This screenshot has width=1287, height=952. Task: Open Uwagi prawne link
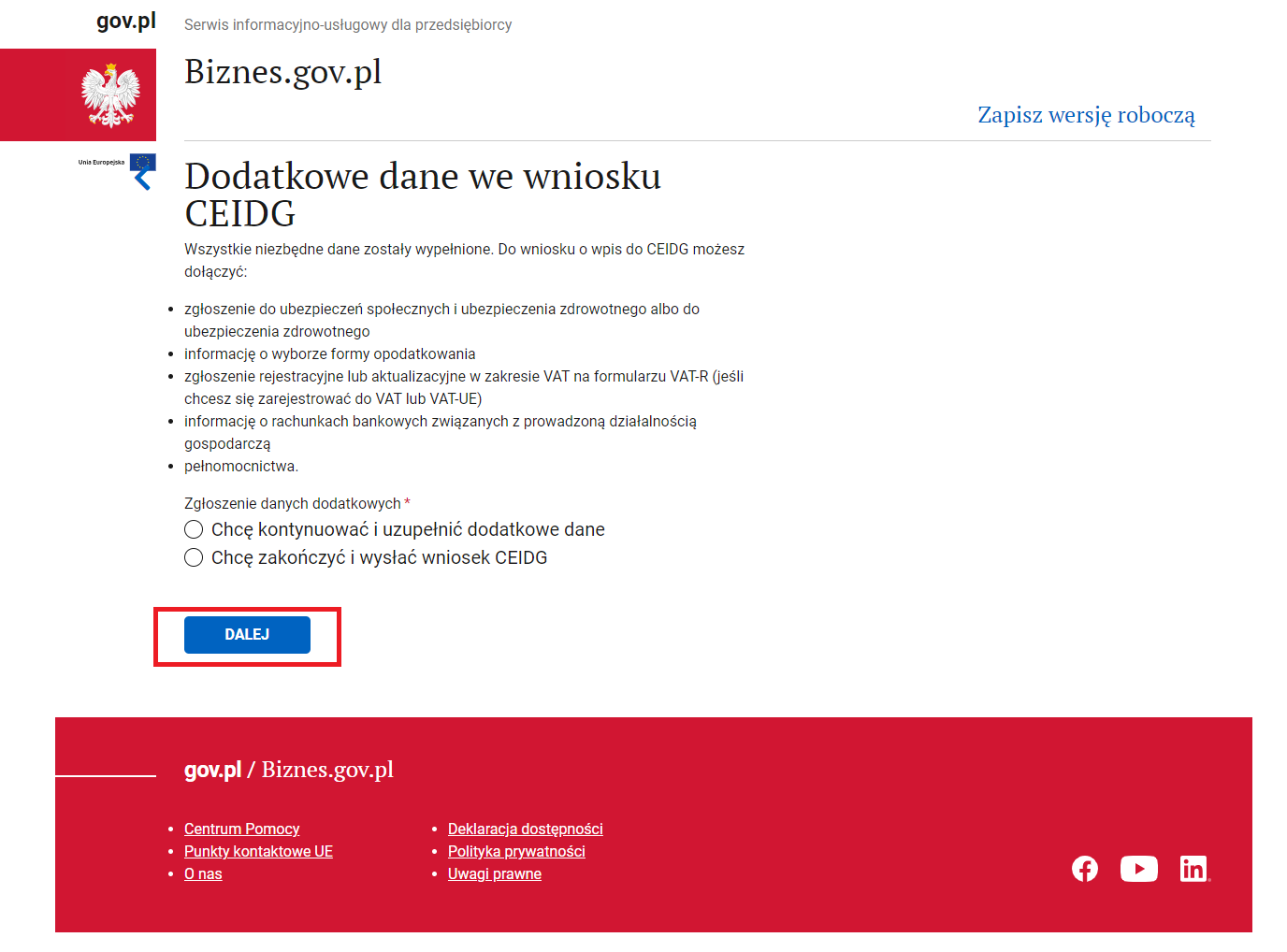[495, 873]
